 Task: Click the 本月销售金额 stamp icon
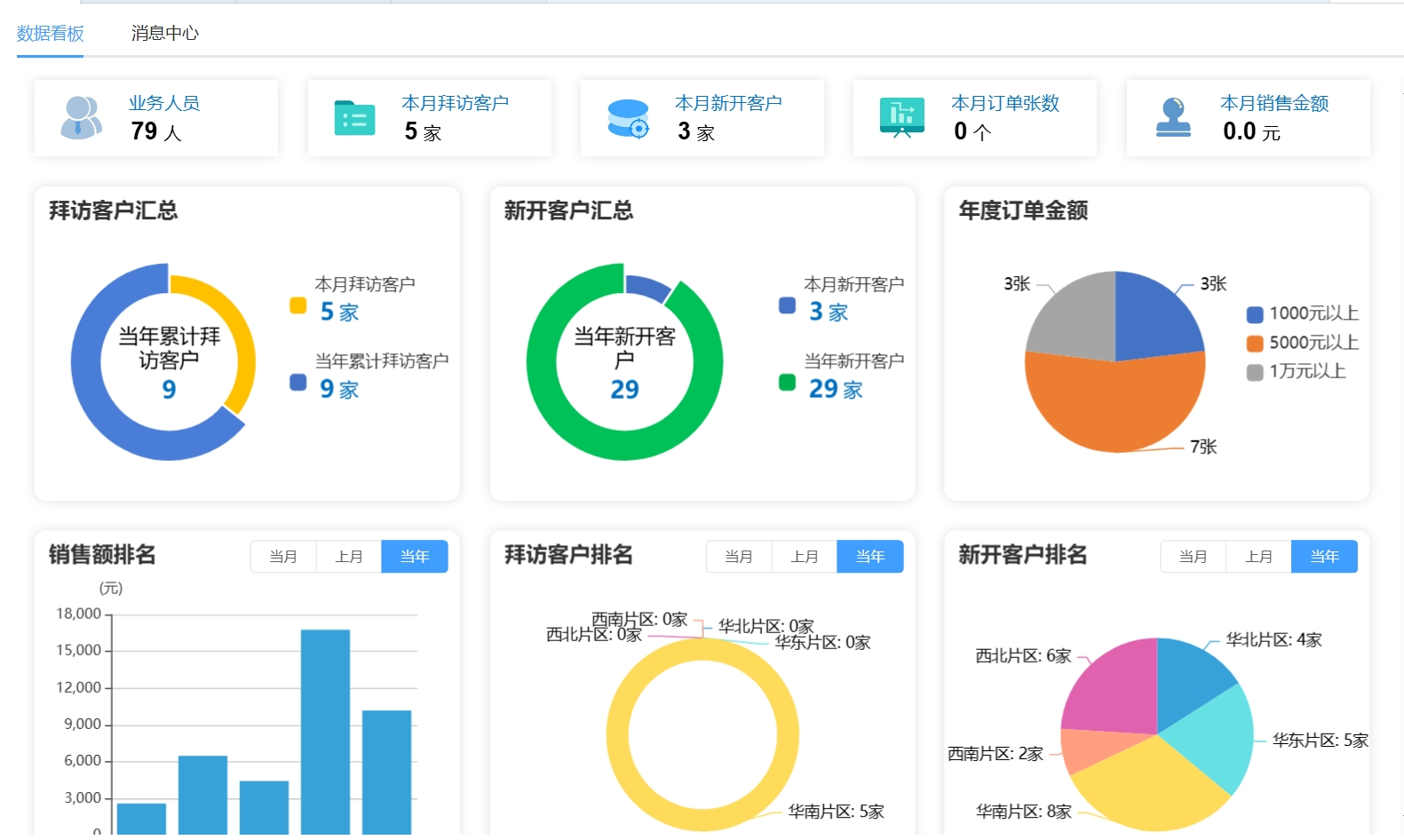[1173, 117]
